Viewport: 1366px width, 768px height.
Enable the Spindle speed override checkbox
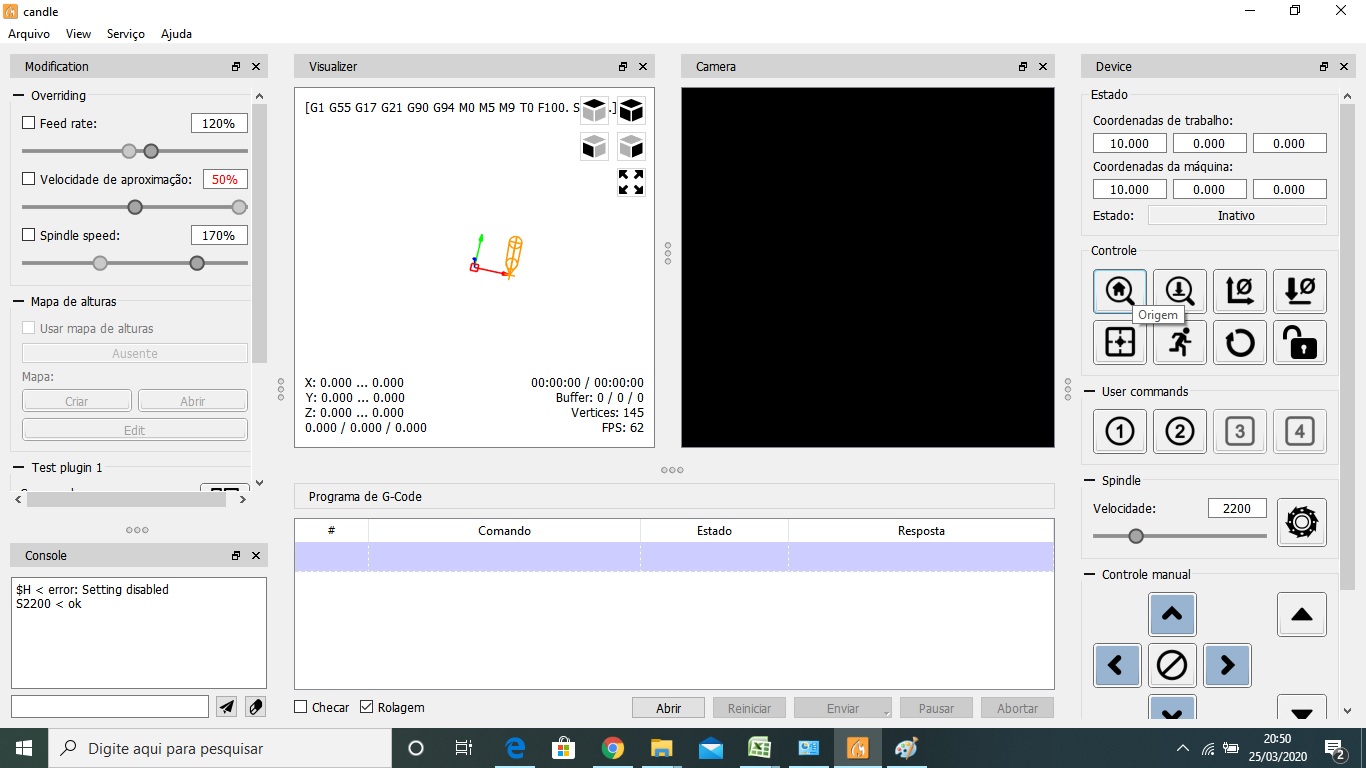tap(29, 236)
